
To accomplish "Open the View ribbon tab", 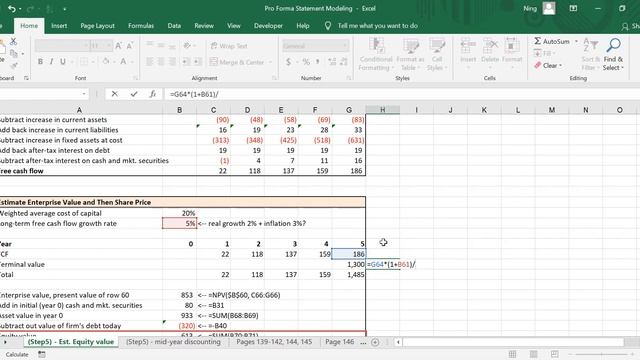I will pyautogui.click(x=234, y=26).
